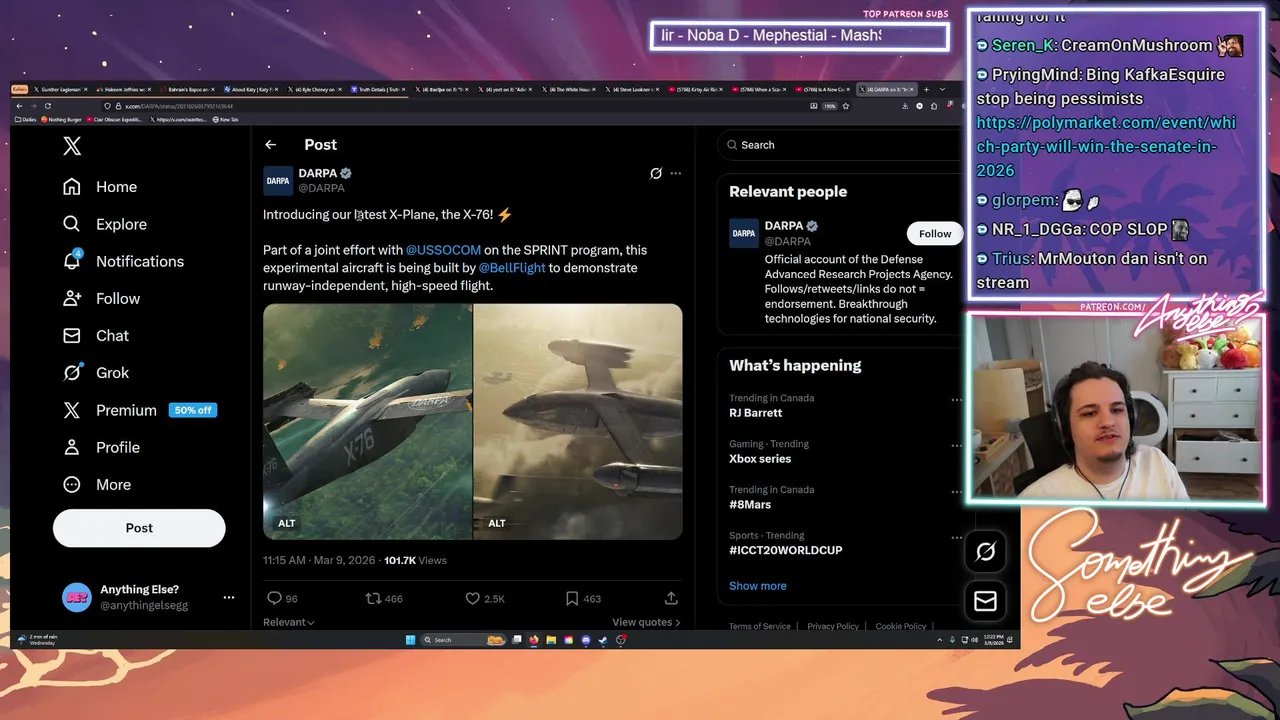
Task: Click the large Post button in sidebar
Action: pos(139,528)
